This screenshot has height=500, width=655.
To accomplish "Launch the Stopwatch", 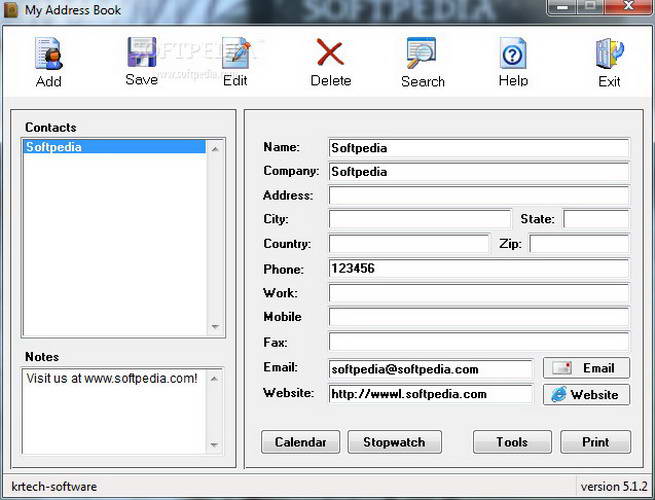I will [394, 442].
